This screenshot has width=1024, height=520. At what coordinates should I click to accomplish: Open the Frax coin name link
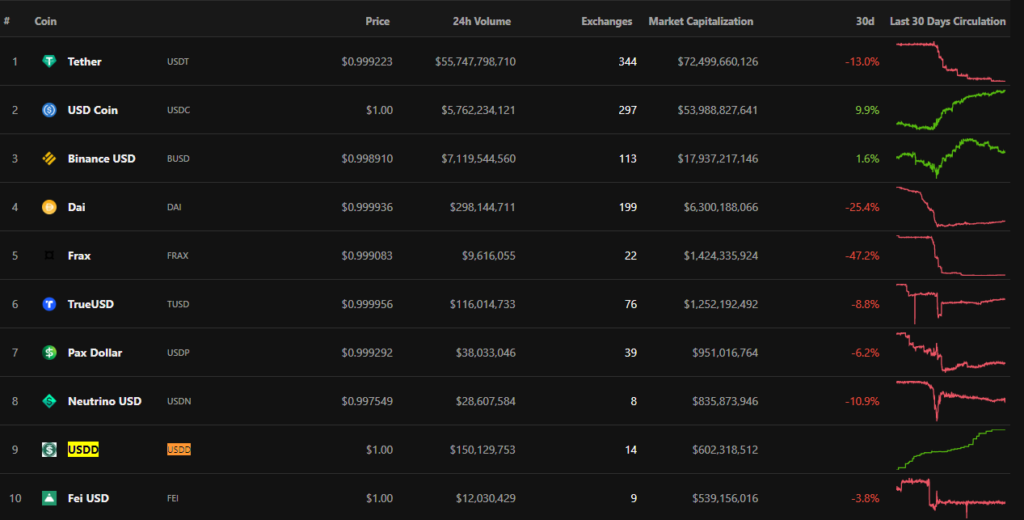point(79,256)
